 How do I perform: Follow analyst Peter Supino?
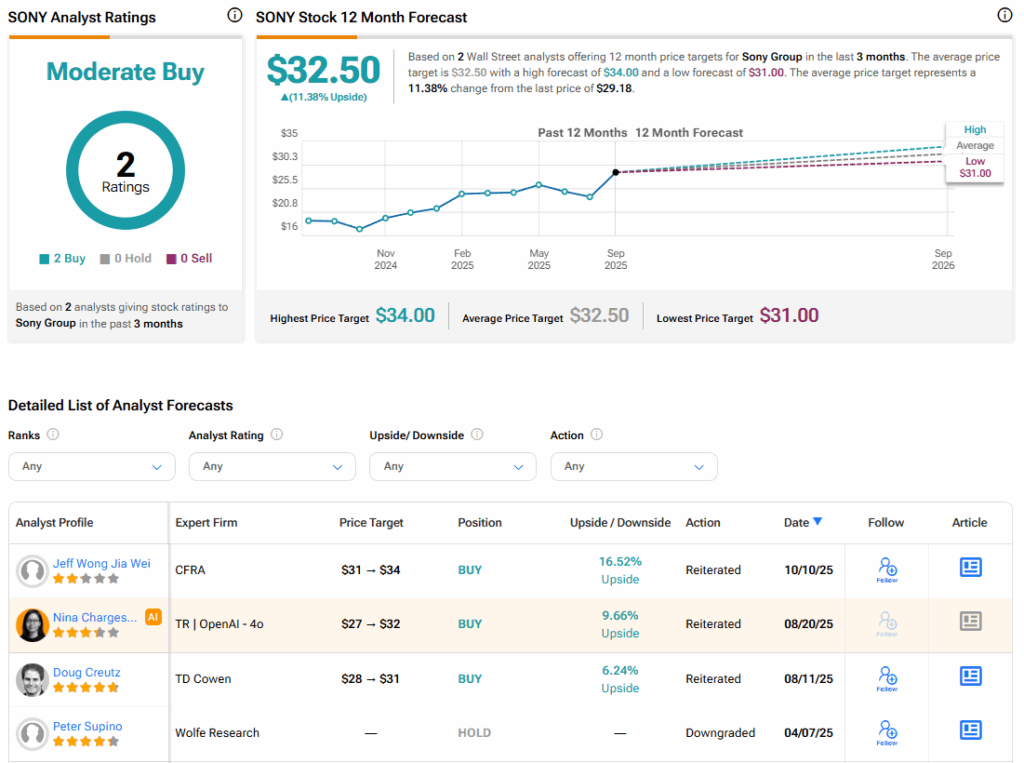(x=886, y=732)
